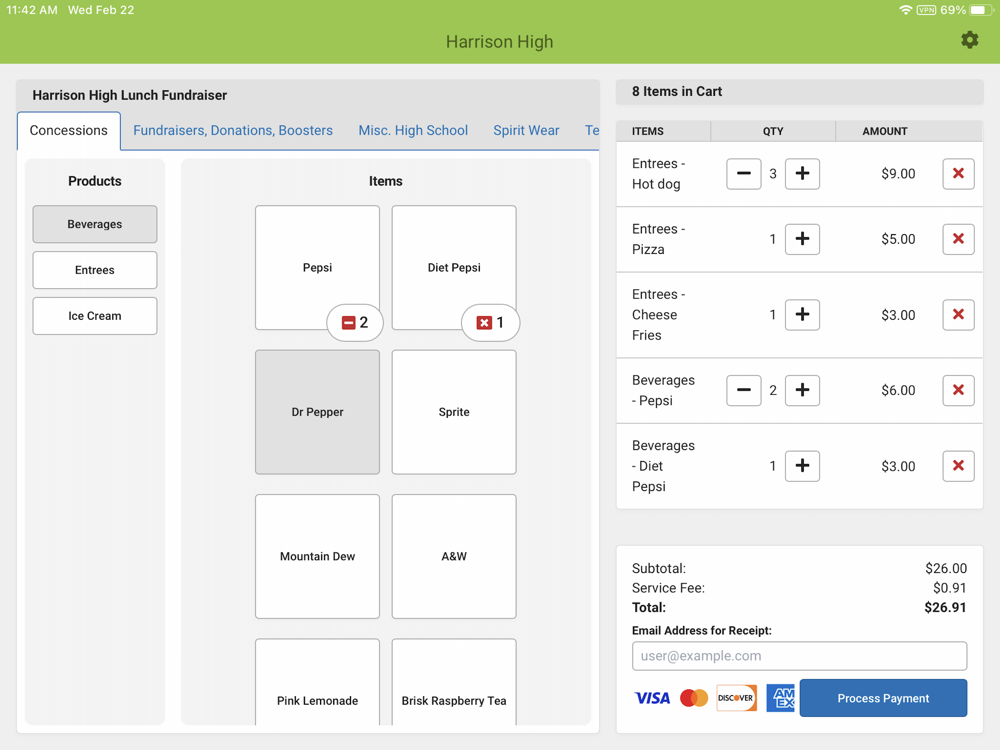This screenshot has width=1000, height=750.
Task: Add Brisk Raspberry Tea to the cart
Action: (453, 682)
